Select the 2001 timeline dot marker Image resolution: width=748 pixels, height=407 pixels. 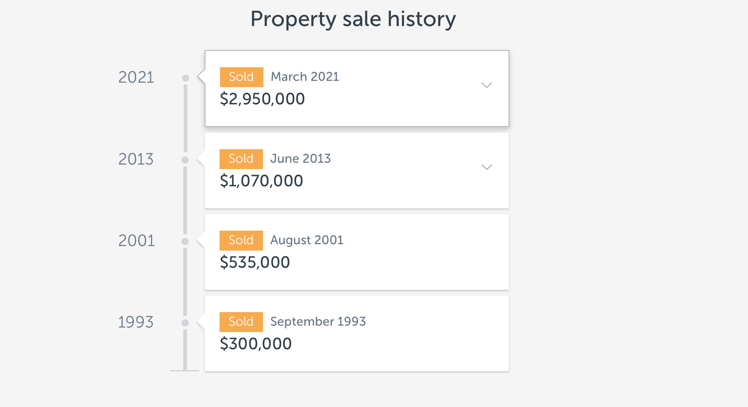[x=185, y=241]
